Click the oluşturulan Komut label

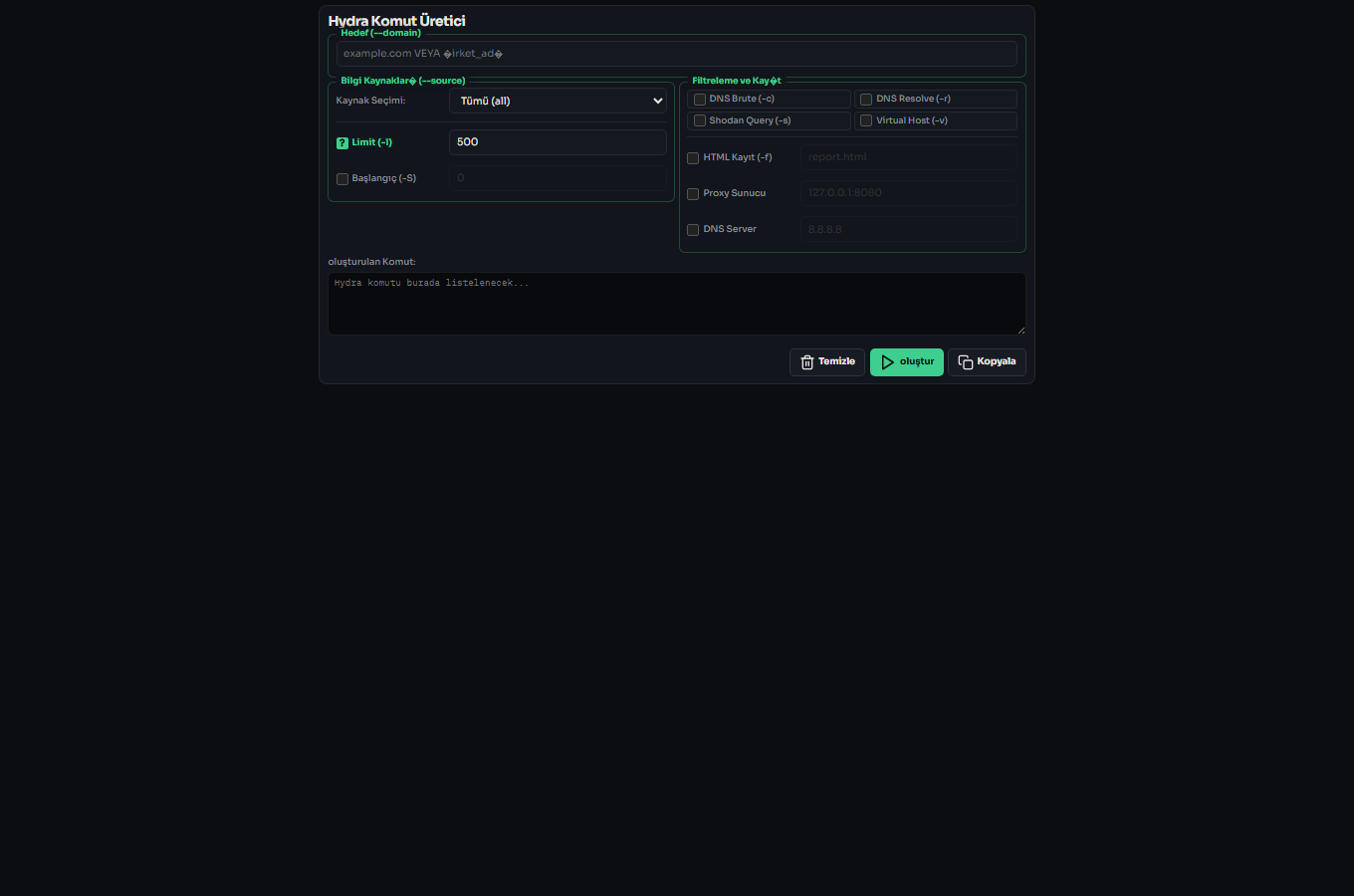tap(371, 262)
